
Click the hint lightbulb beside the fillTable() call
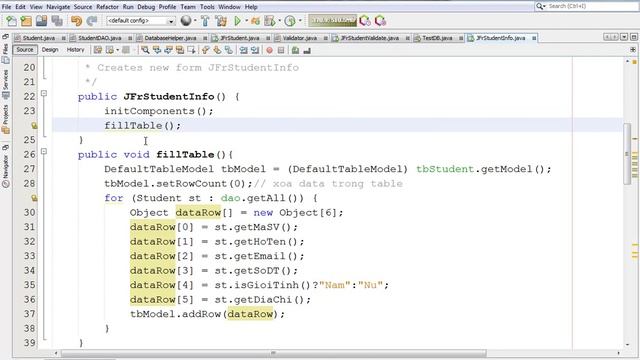tap(34, 126)
